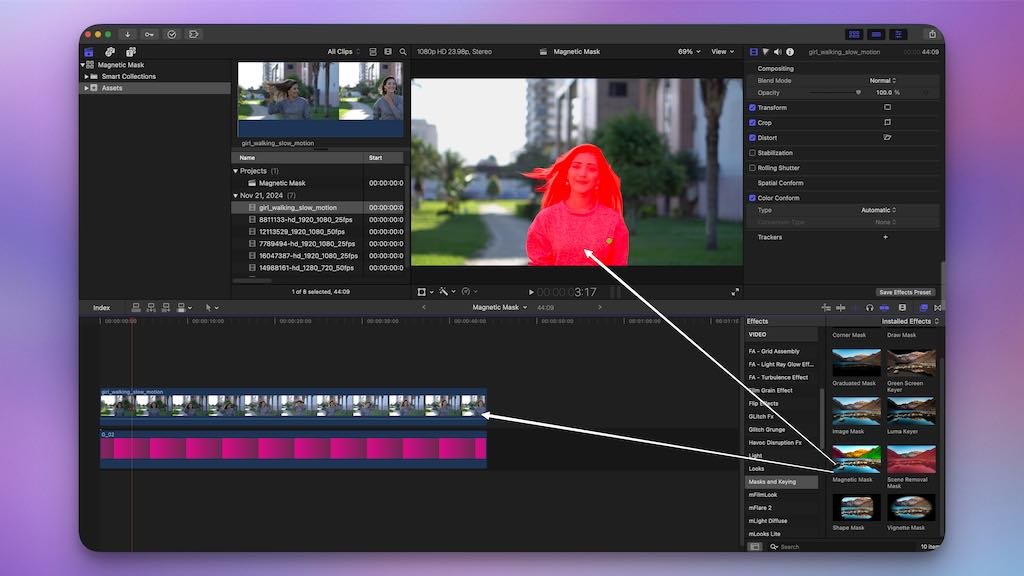Show or hide the inspector panel
Viewport: 1024px width, 576px height.
pos(899,34)
